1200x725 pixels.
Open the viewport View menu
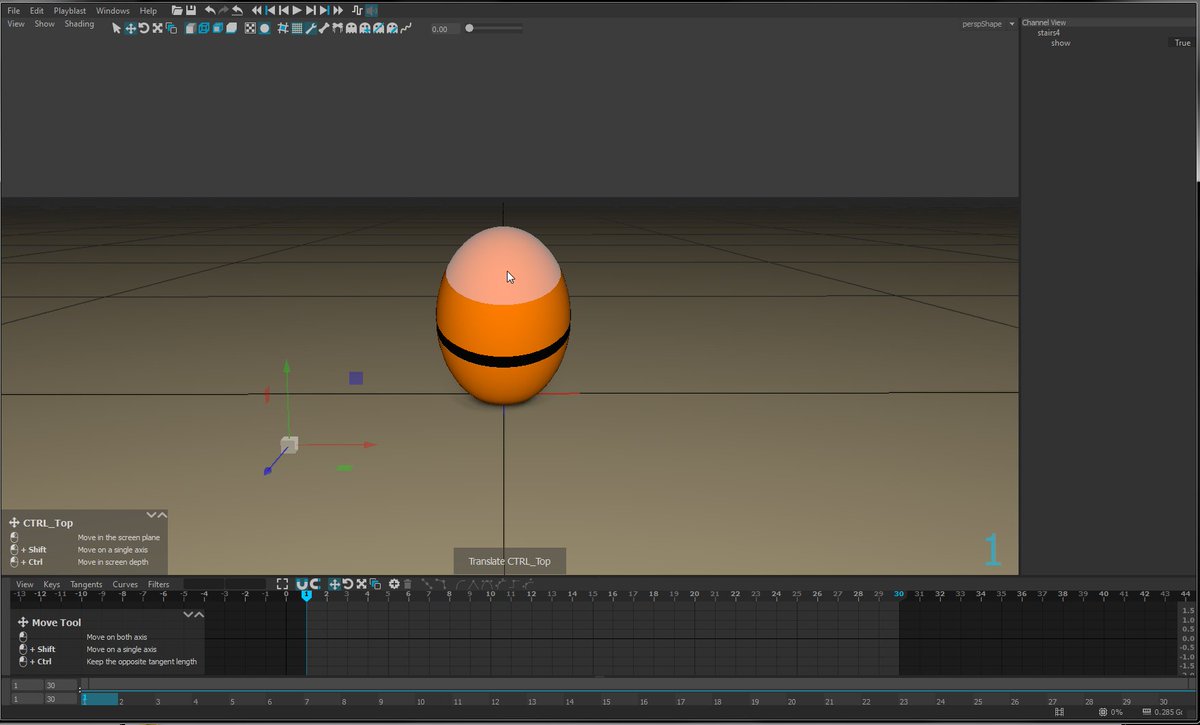click(16, 24)
